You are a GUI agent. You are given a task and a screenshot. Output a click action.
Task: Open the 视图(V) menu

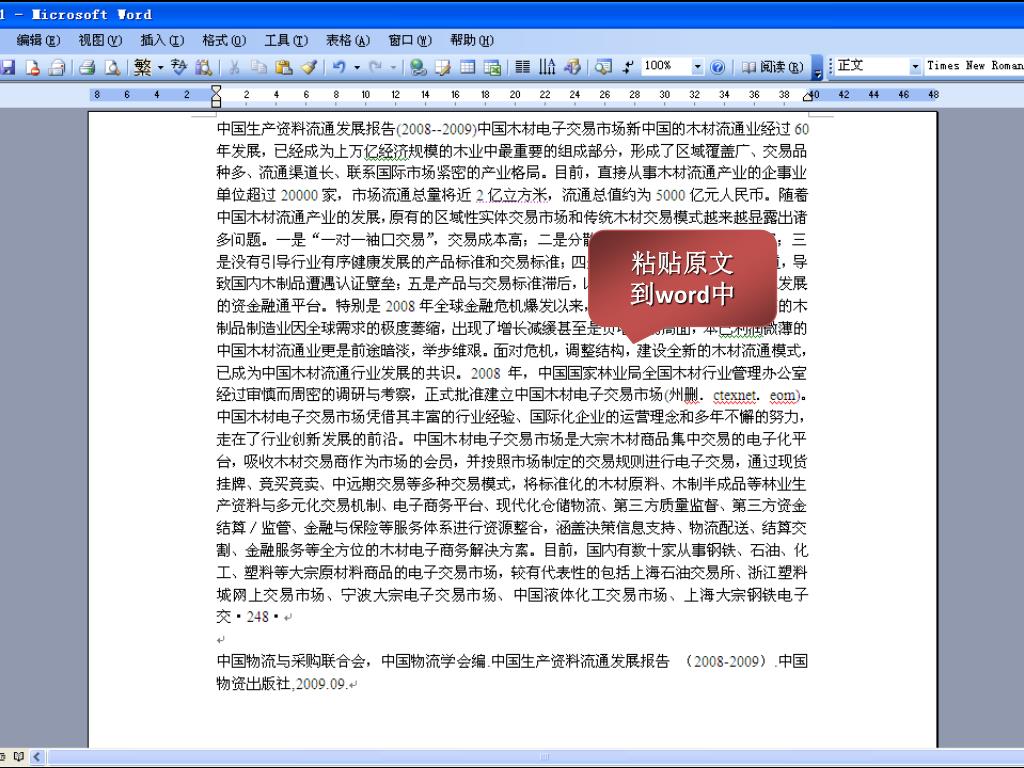pos(100,40)
